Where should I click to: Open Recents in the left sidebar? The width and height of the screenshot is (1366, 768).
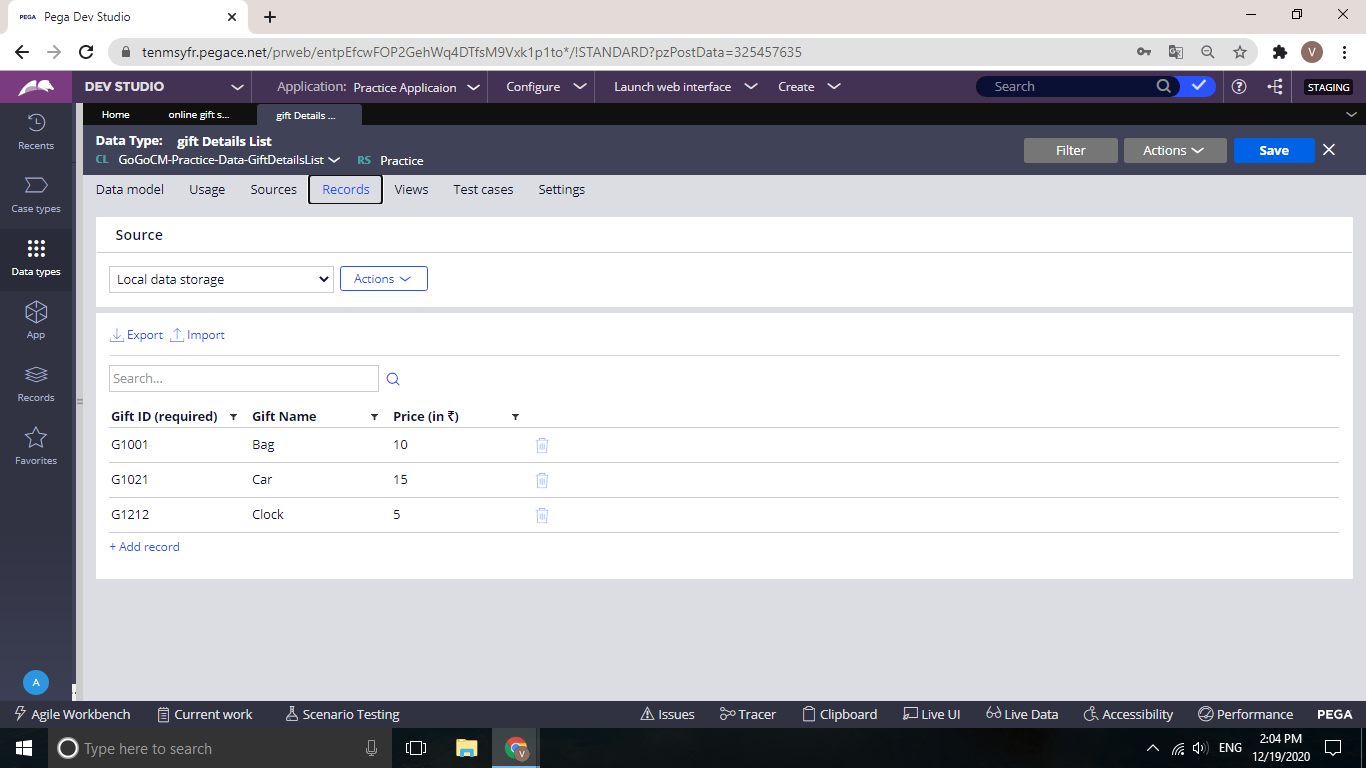tap(36, 132)
